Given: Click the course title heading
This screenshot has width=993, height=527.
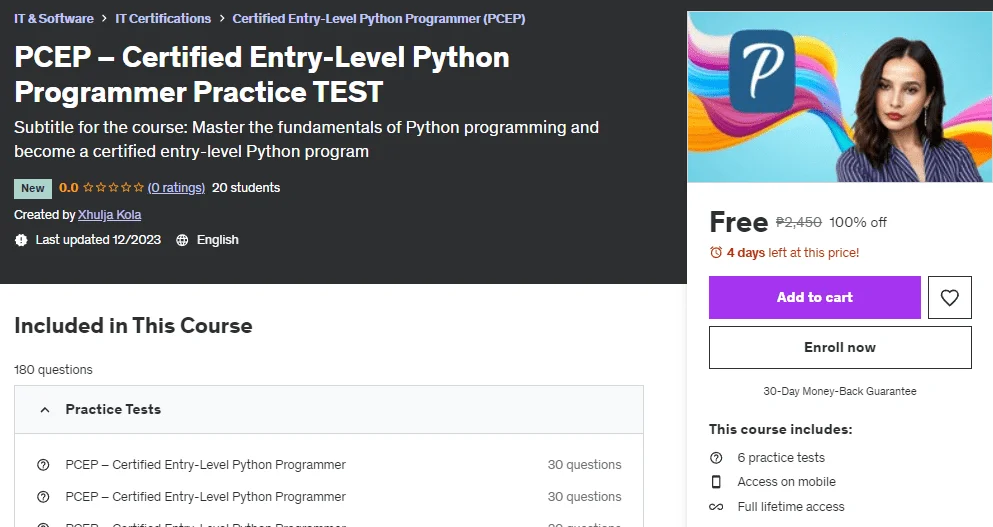Looking at the screenshot, I should 262,74.
